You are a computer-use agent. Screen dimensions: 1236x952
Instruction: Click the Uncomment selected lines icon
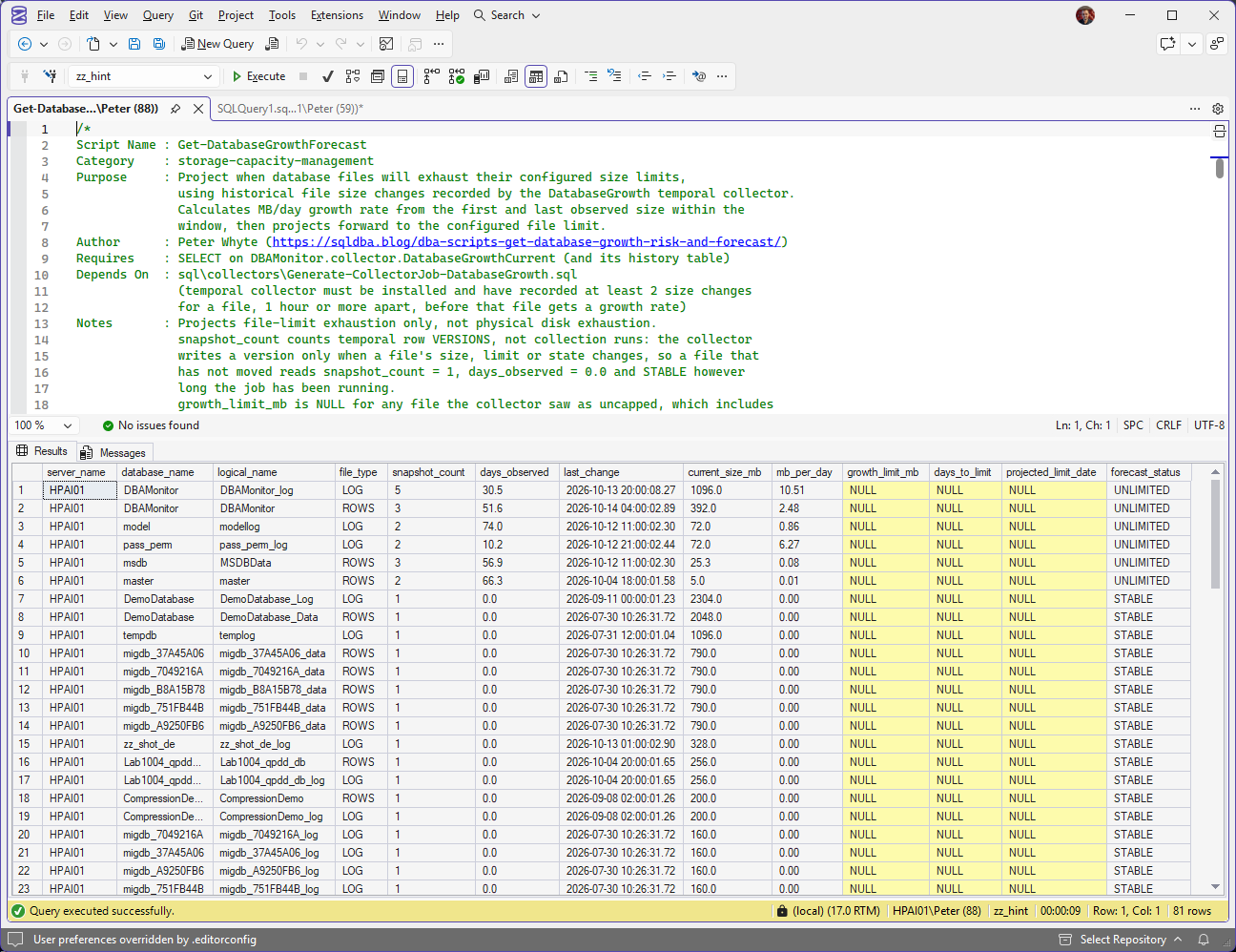(614, 76)
